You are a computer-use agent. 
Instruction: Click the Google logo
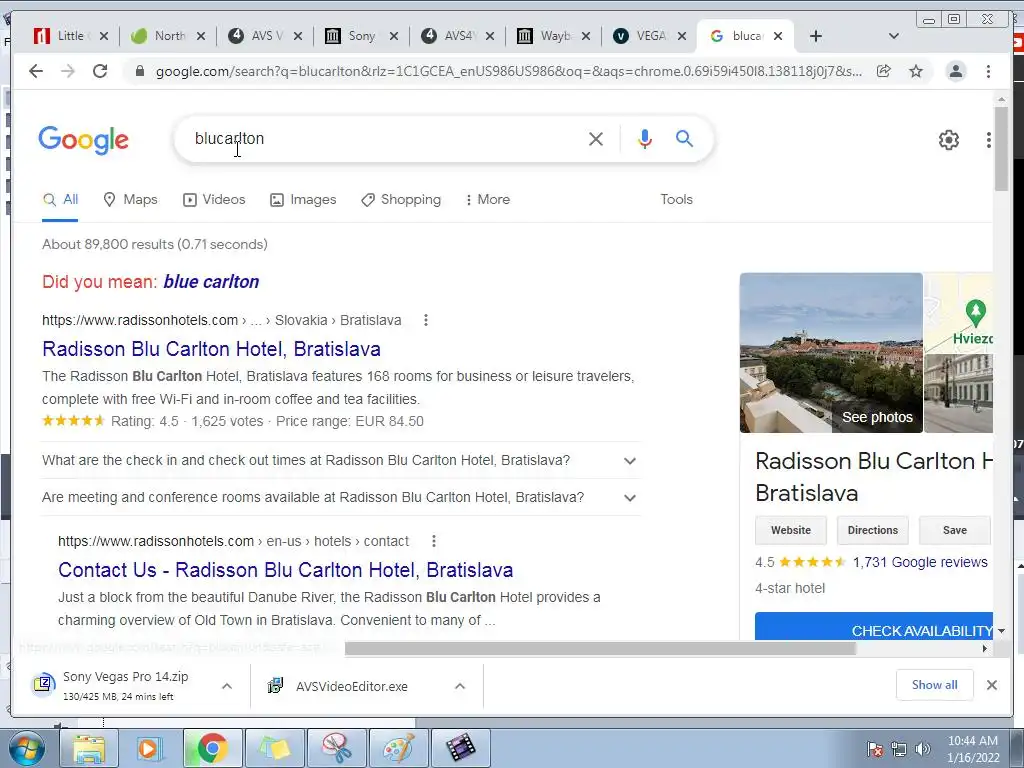click(x=84, y=140)
